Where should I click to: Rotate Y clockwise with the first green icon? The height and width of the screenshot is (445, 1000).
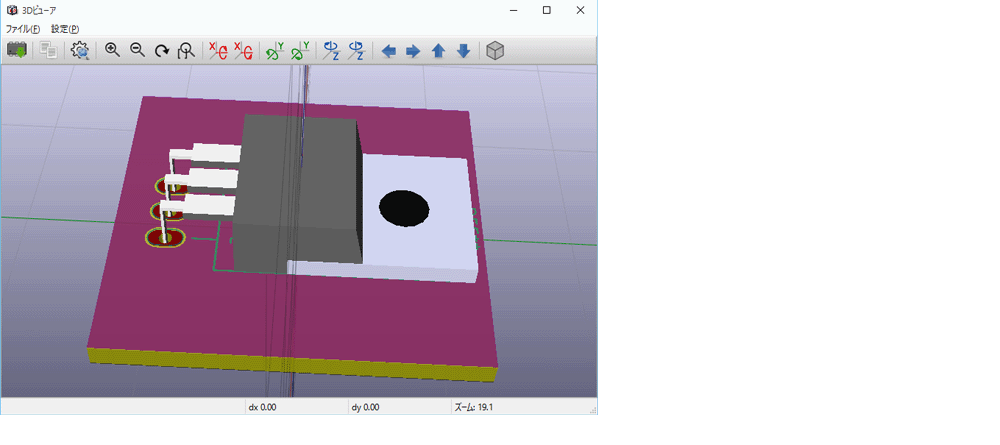coord(275,51)
